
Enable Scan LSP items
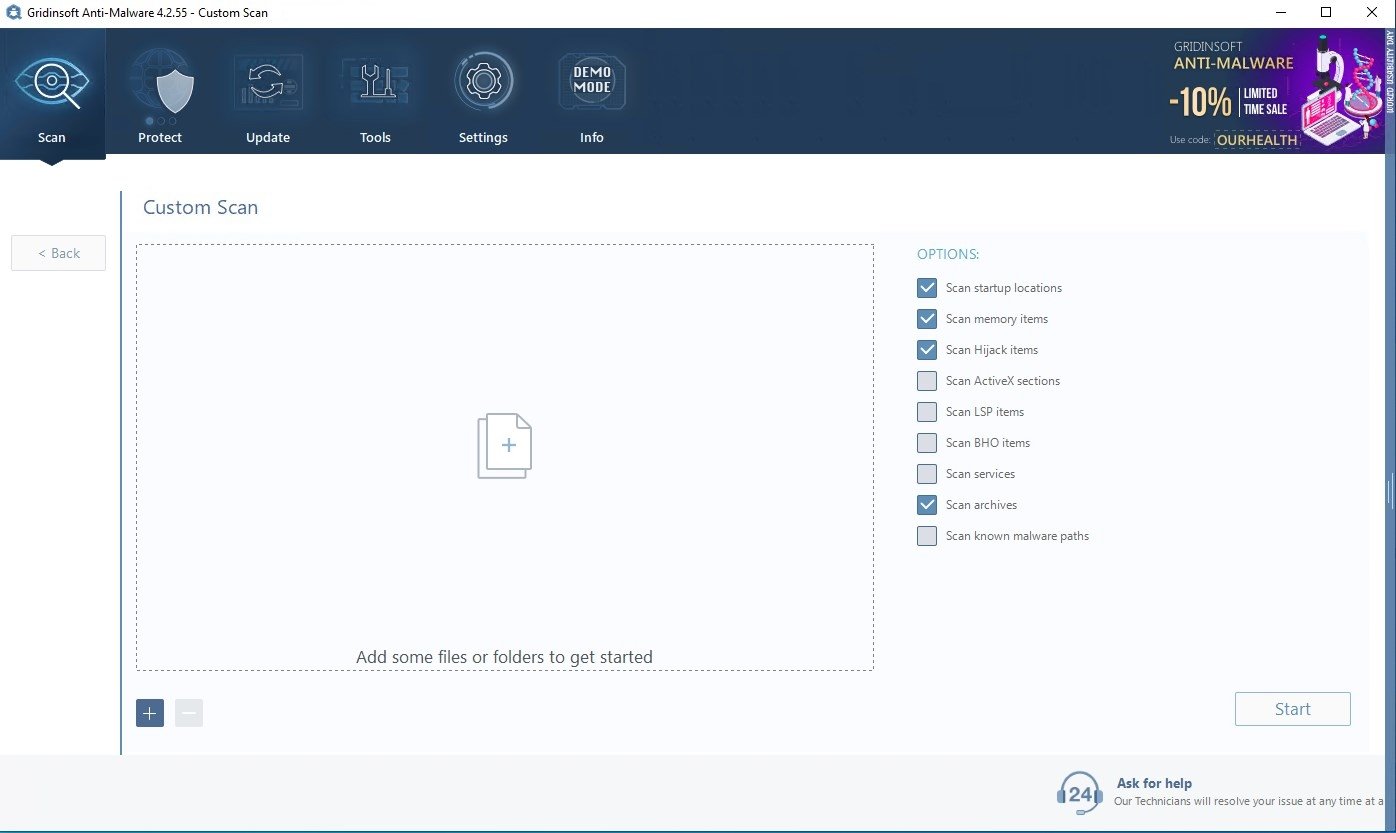(927, 412)
